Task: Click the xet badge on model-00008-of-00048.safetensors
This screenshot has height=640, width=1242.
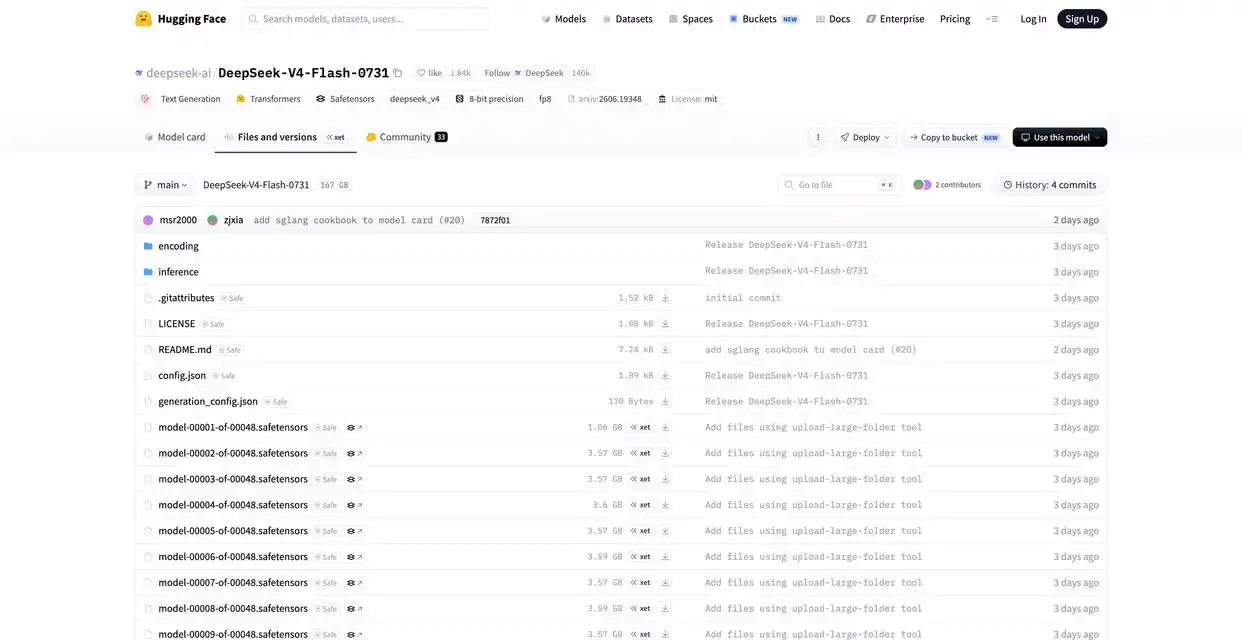Action: (x=640, y=609)
